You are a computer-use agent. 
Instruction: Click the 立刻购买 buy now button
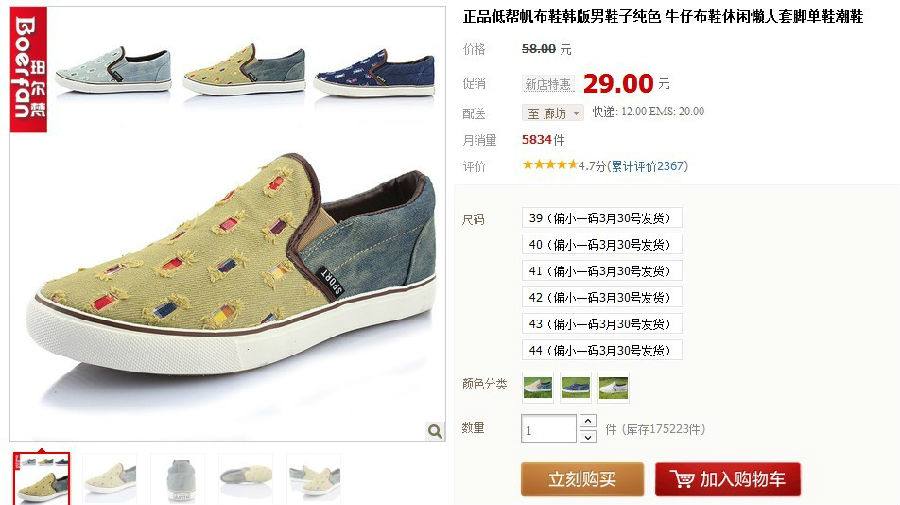(582, 479)
